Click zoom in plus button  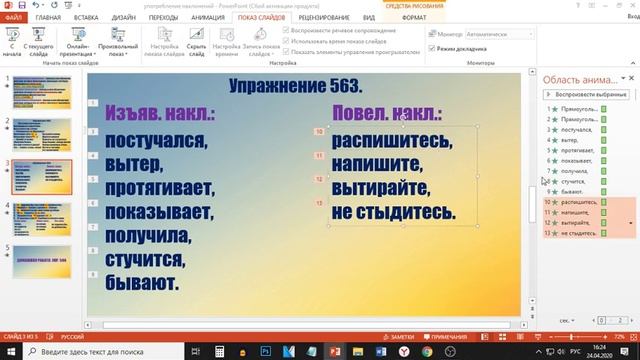tap(605, 337)
